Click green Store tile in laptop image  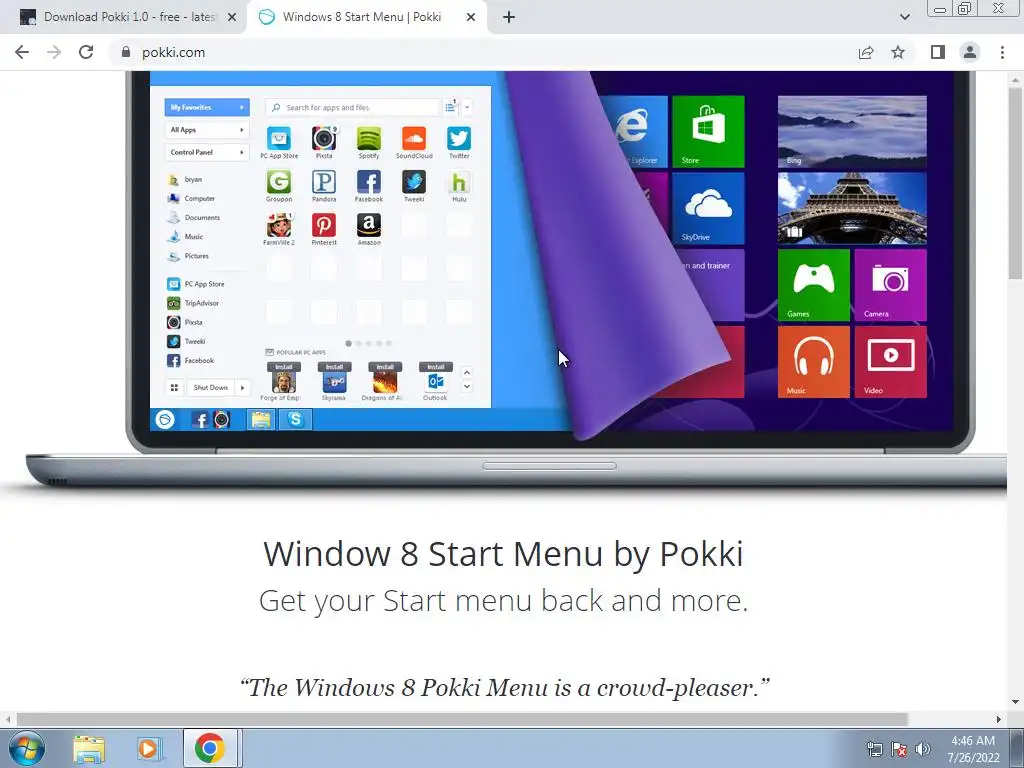[708, 131]
